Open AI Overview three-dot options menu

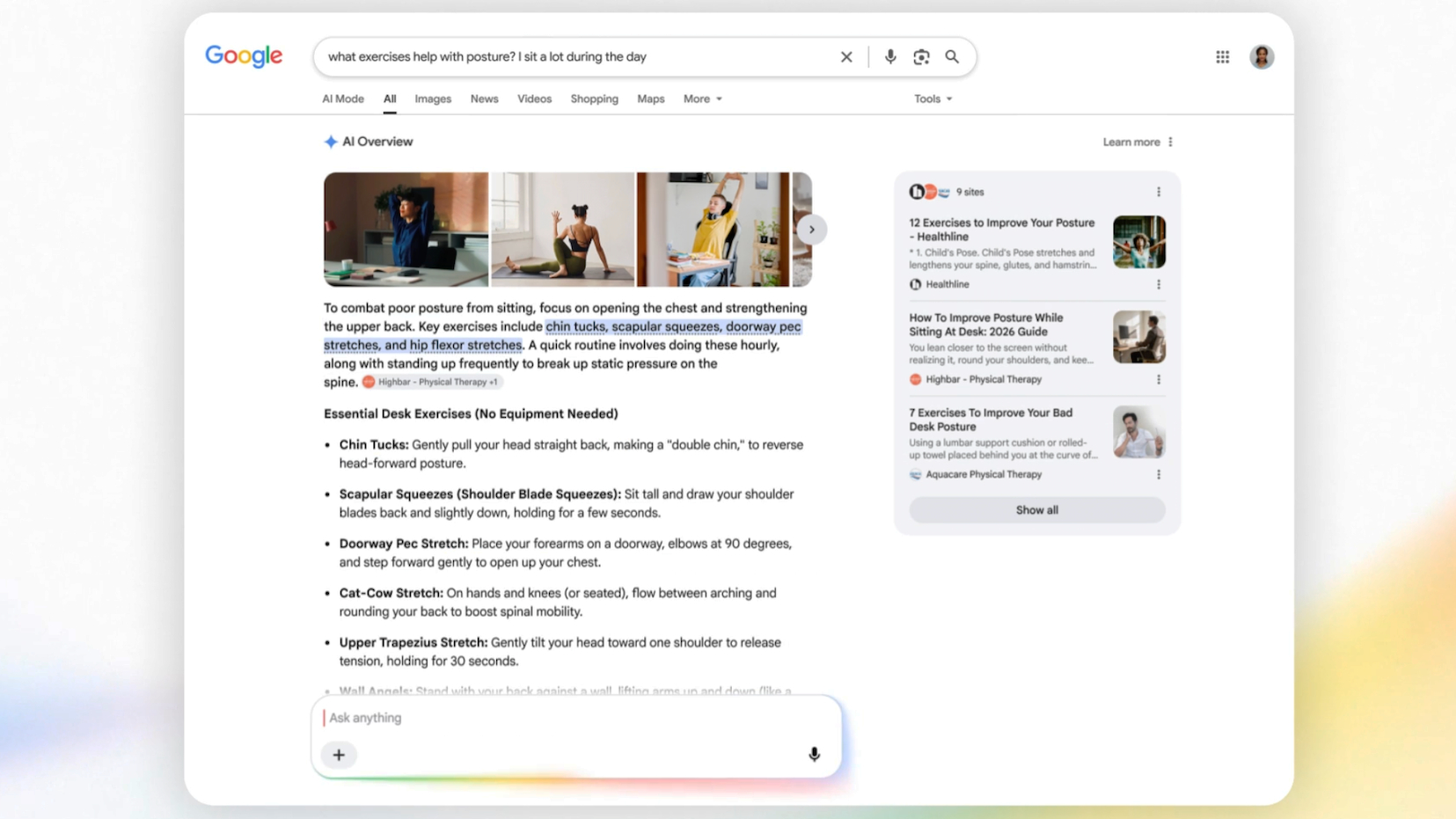pos(1170,142)
